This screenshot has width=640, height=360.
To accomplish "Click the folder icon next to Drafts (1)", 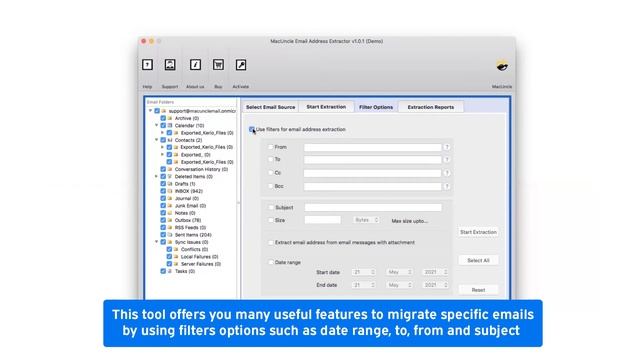I will (x=170, y=184).
